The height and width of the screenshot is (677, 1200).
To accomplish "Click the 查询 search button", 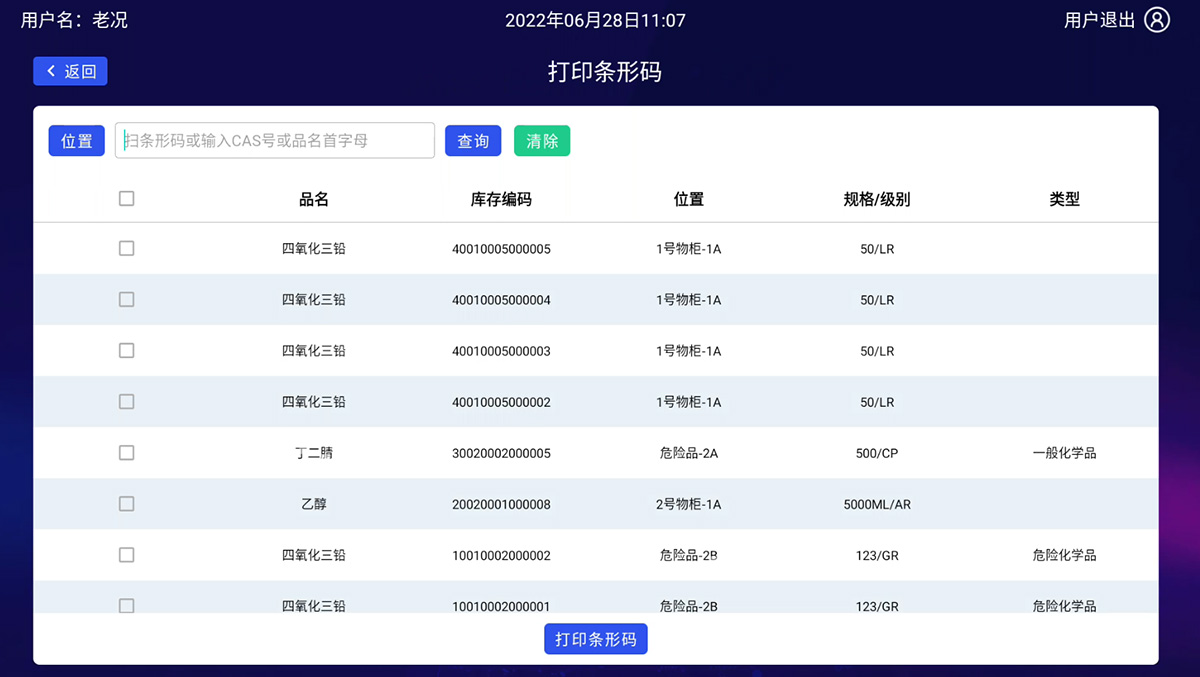I will 473,141.
